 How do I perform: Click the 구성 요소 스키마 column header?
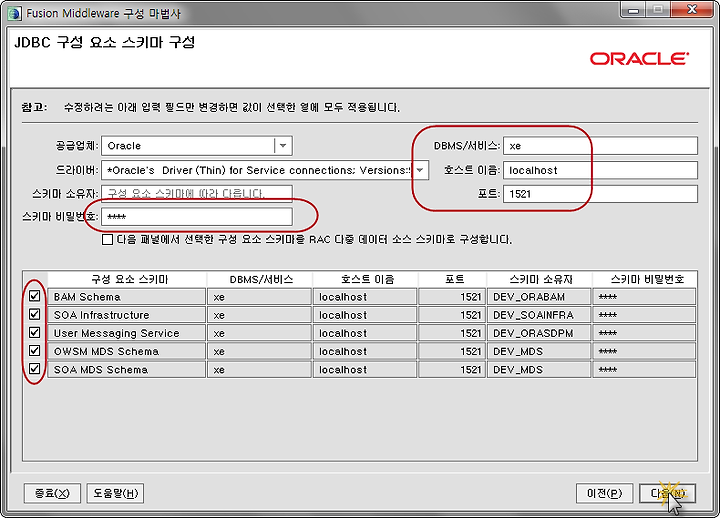pyautogui.click(x=127, y=279)
